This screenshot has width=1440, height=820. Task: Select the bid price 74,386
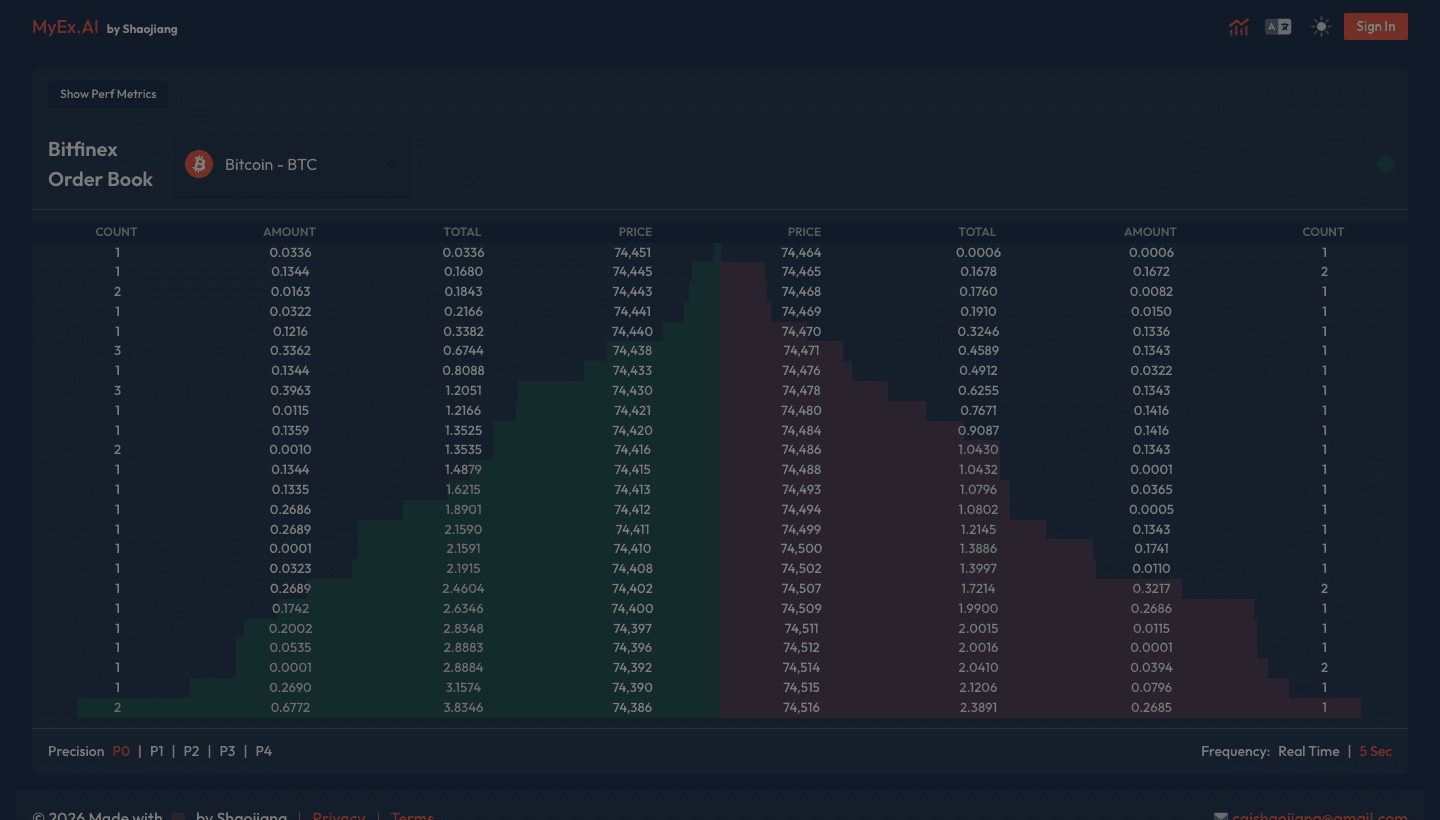pos(632,707)
